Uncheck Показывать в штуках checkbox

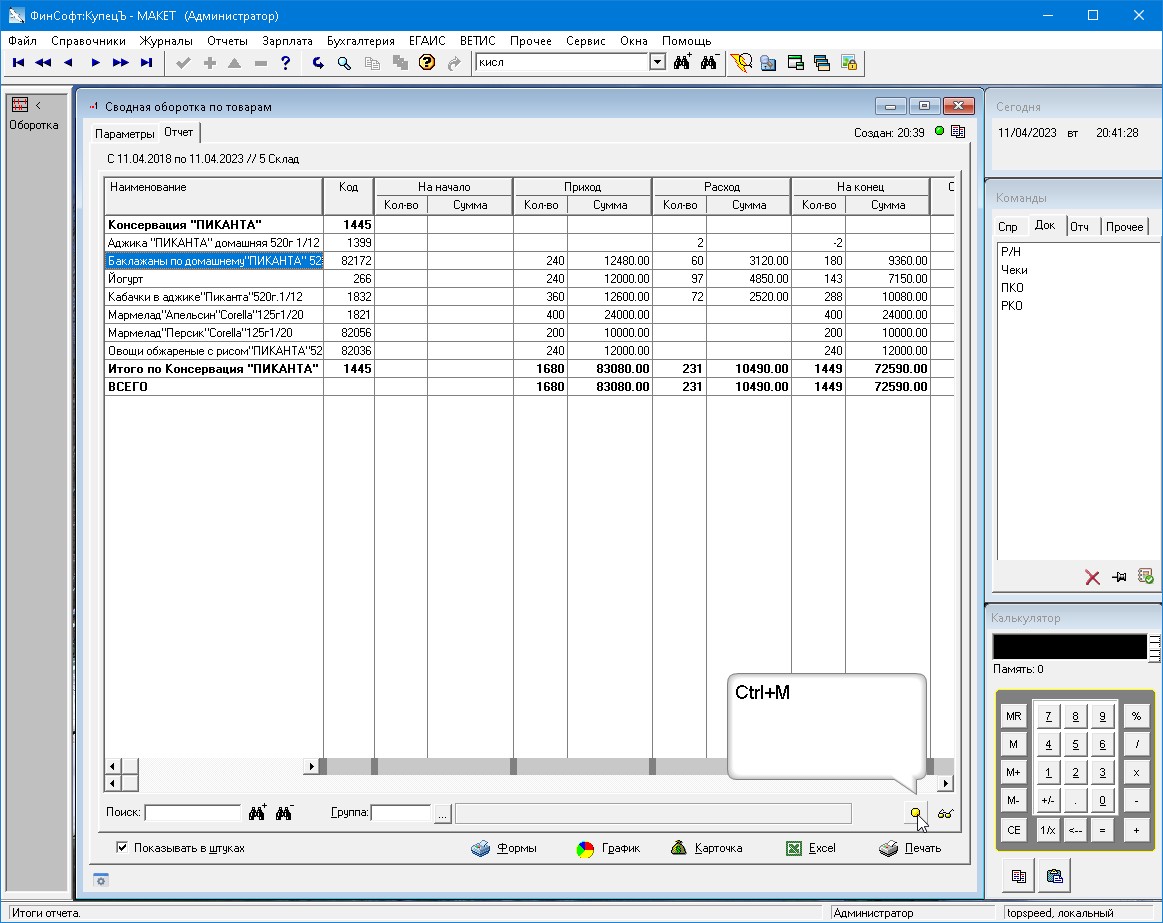(122, 848)
